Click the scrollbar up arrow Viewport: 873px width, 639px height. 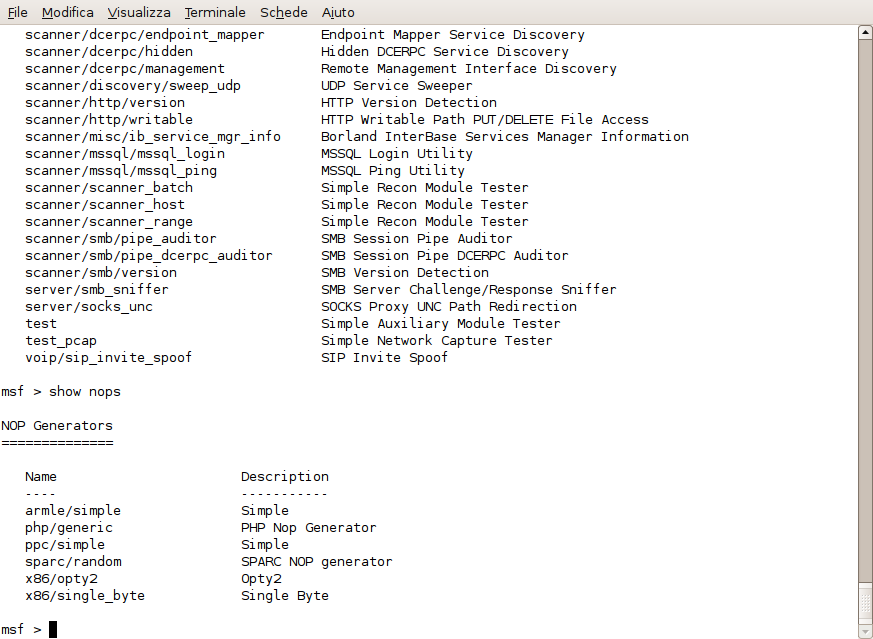point(865,33)
